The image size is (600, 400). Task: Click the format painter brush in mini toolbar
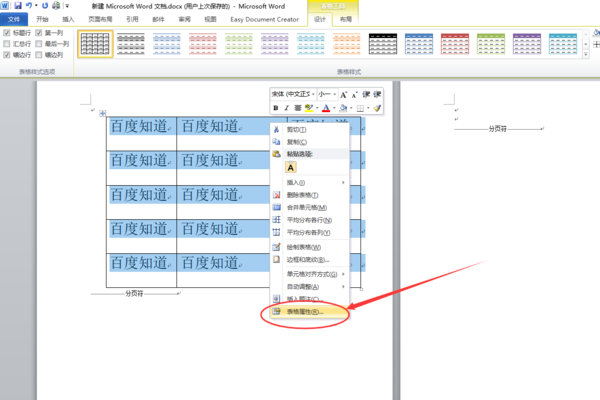(377, 108)
